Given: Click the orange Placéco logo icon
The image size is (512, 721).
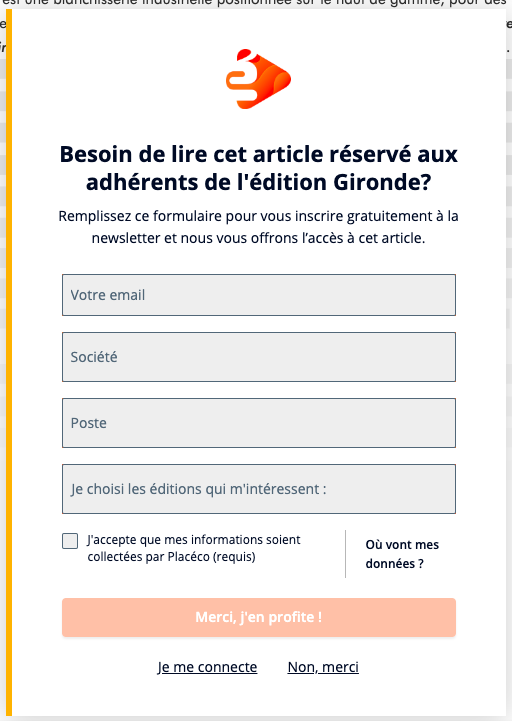Looking at the screenshot, I should 259,79.
